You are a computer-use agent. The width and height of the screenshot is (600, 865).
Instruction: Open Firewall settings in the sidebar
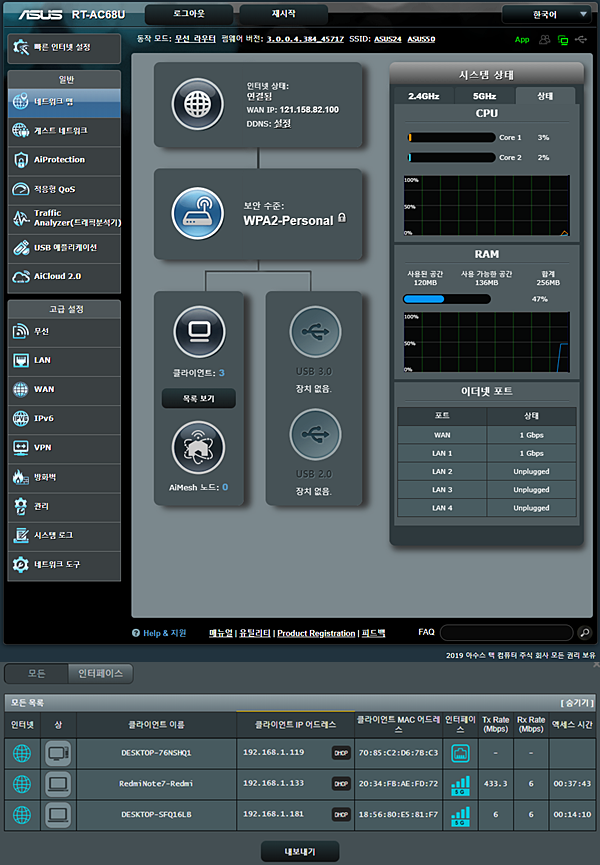[64, 477]
